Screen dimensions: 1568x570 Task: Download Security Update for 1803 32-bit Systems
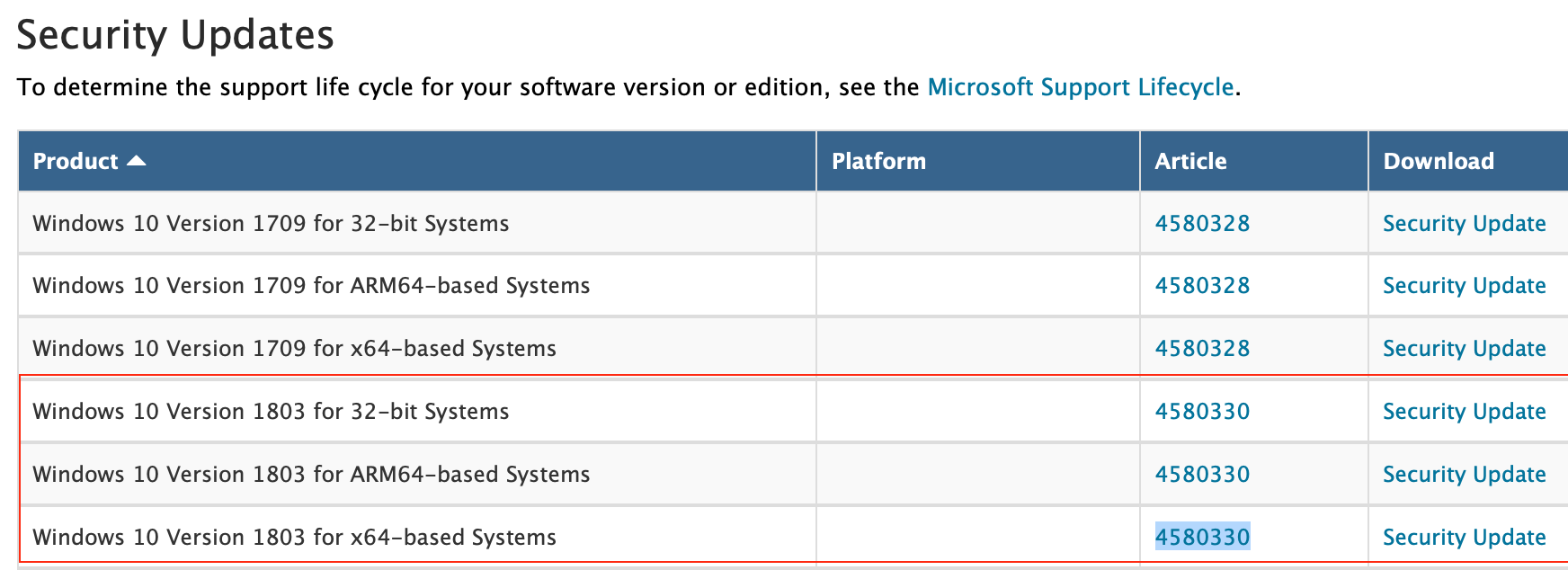[1464, 412]
